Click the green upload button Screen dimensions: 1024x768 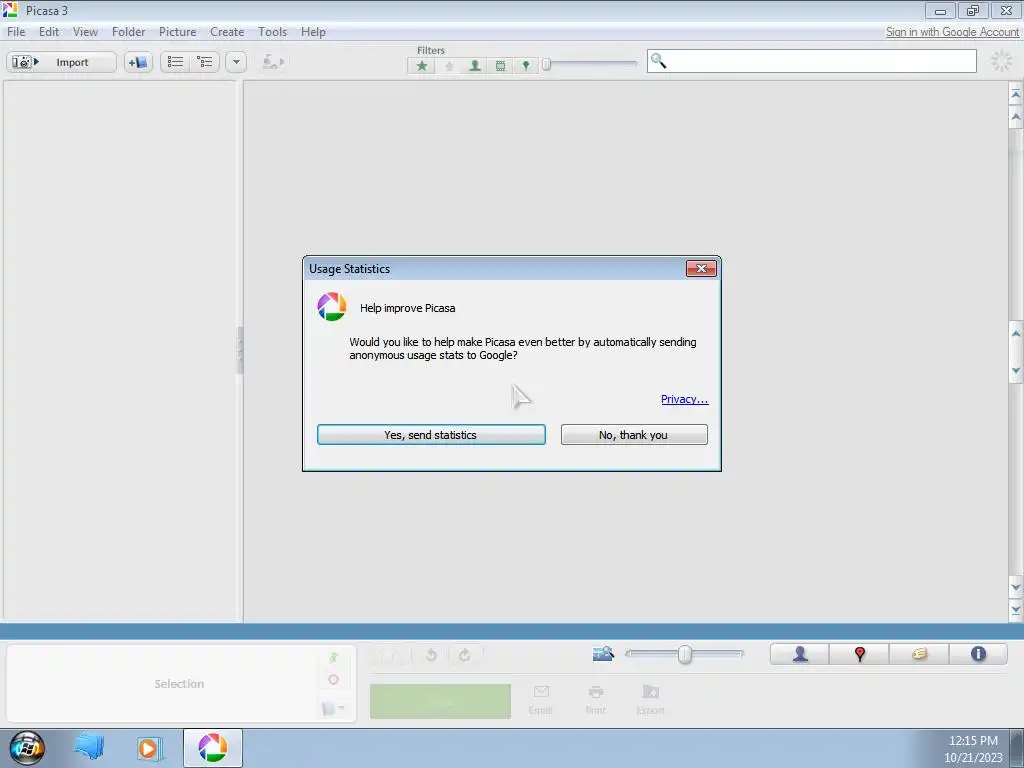[x=440, y=701]
